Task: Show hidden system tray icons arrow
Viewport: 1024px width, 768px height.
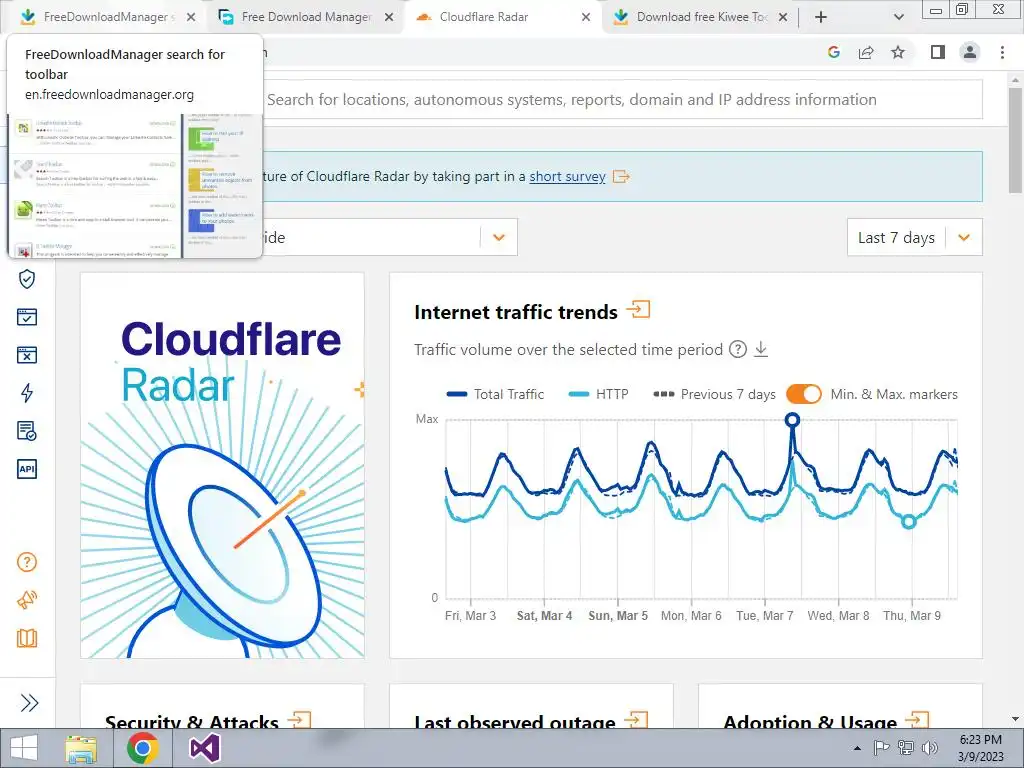Action: (857, 748)
